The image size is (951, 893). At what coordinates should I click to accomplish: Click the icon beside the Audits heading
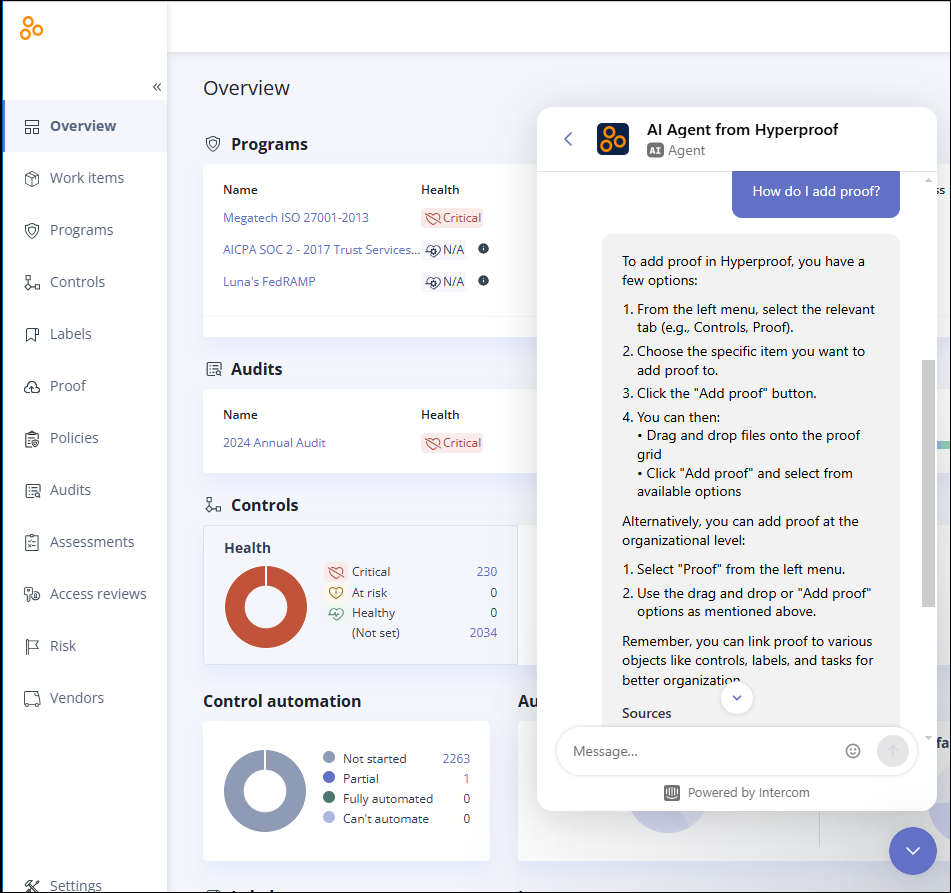[214, 369]
